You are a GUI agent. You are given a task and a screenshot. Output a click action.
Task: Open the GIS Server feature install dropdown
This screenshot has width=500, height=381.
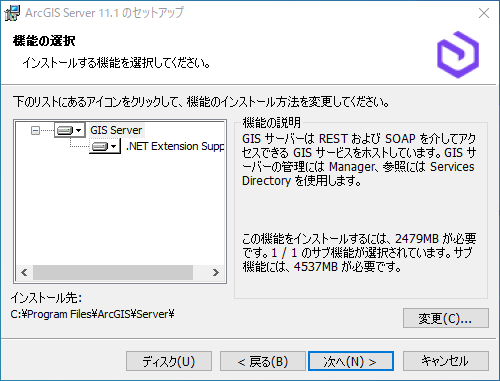click(69, 130)
